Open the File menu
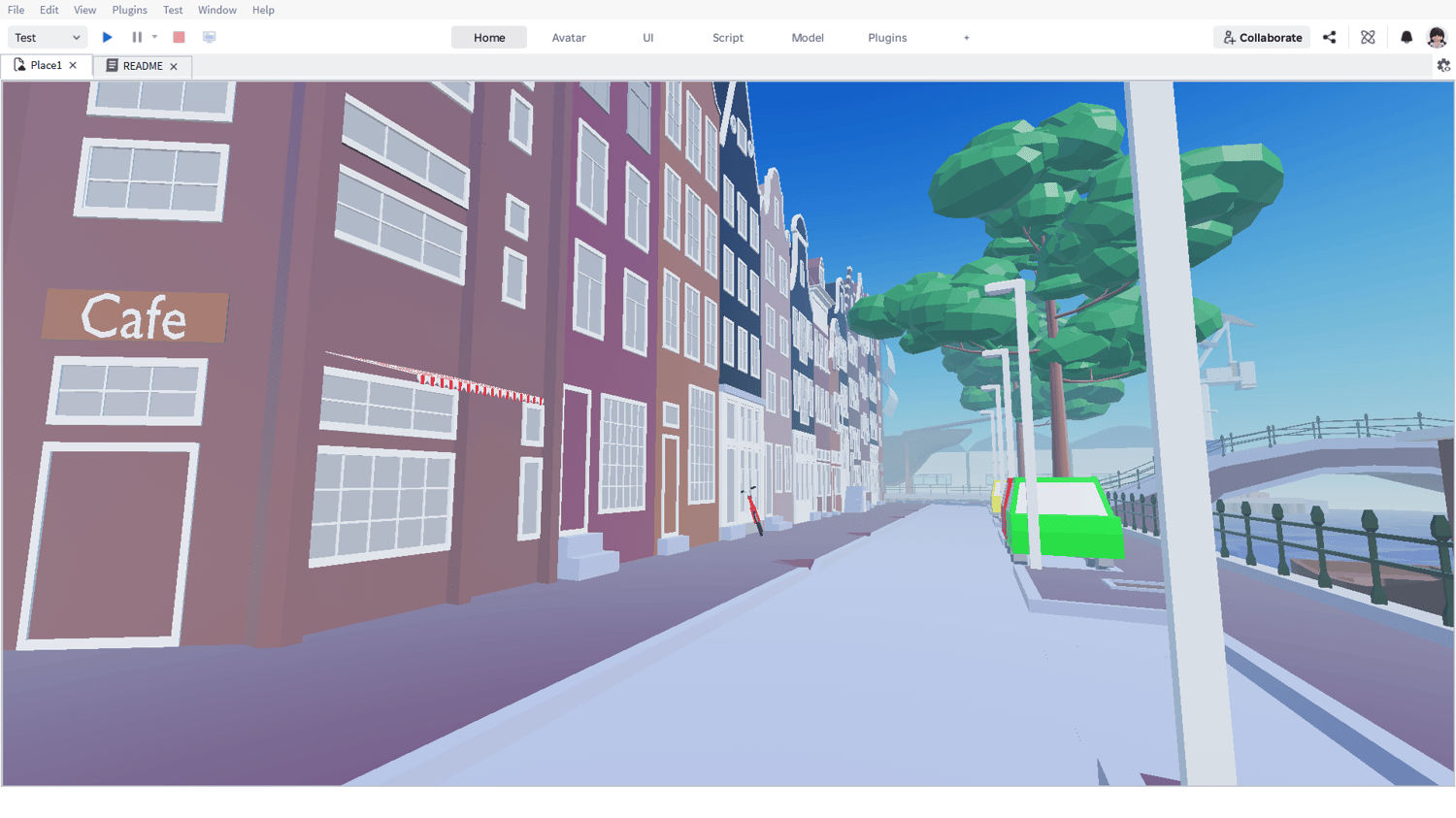This screenshot has width=1456, height=818. [17, 10]
